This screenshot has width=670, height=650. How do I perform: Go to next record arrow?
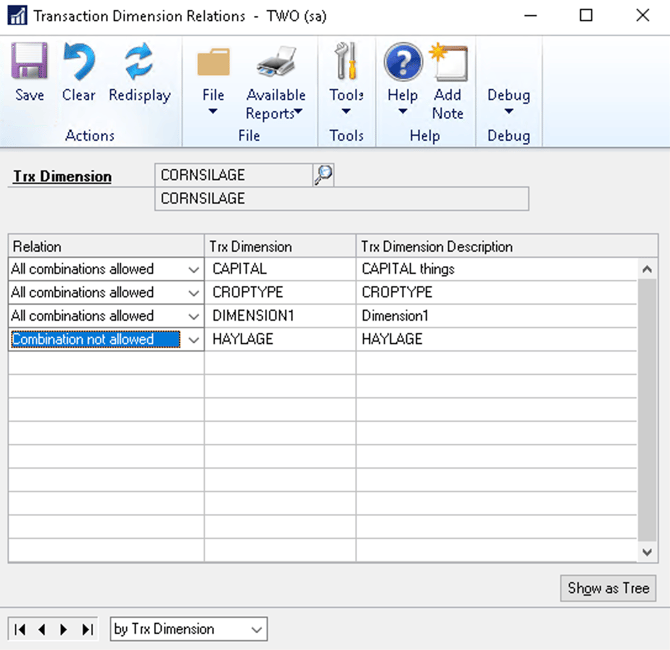(x=64, y=629)
